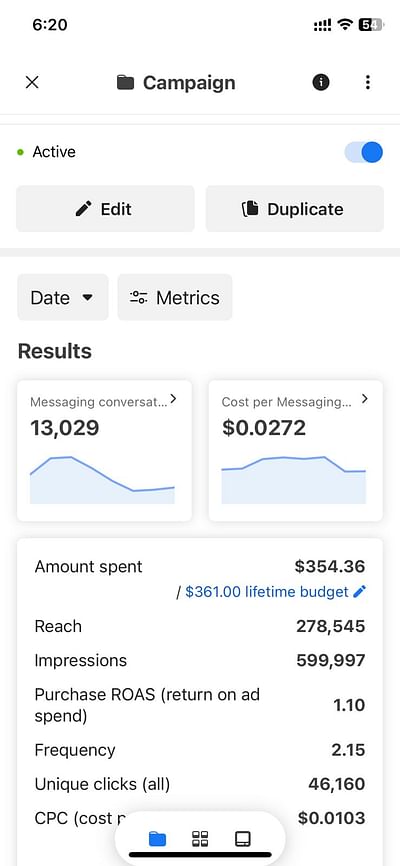
Task: Switch to the tablet-shaped tab in bottom navigation
Action: (x=243, y=839)
